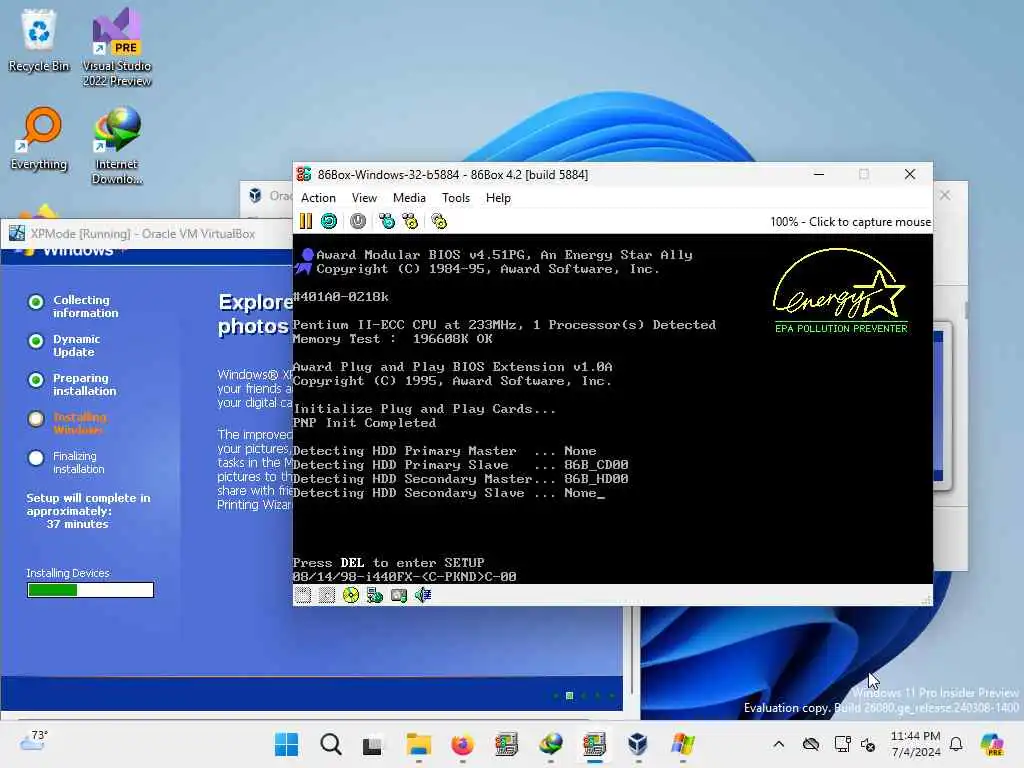Viewport: 1024px width, 768px height.
Task: Open the Action menu in 86Box
Action: [318, 198]
